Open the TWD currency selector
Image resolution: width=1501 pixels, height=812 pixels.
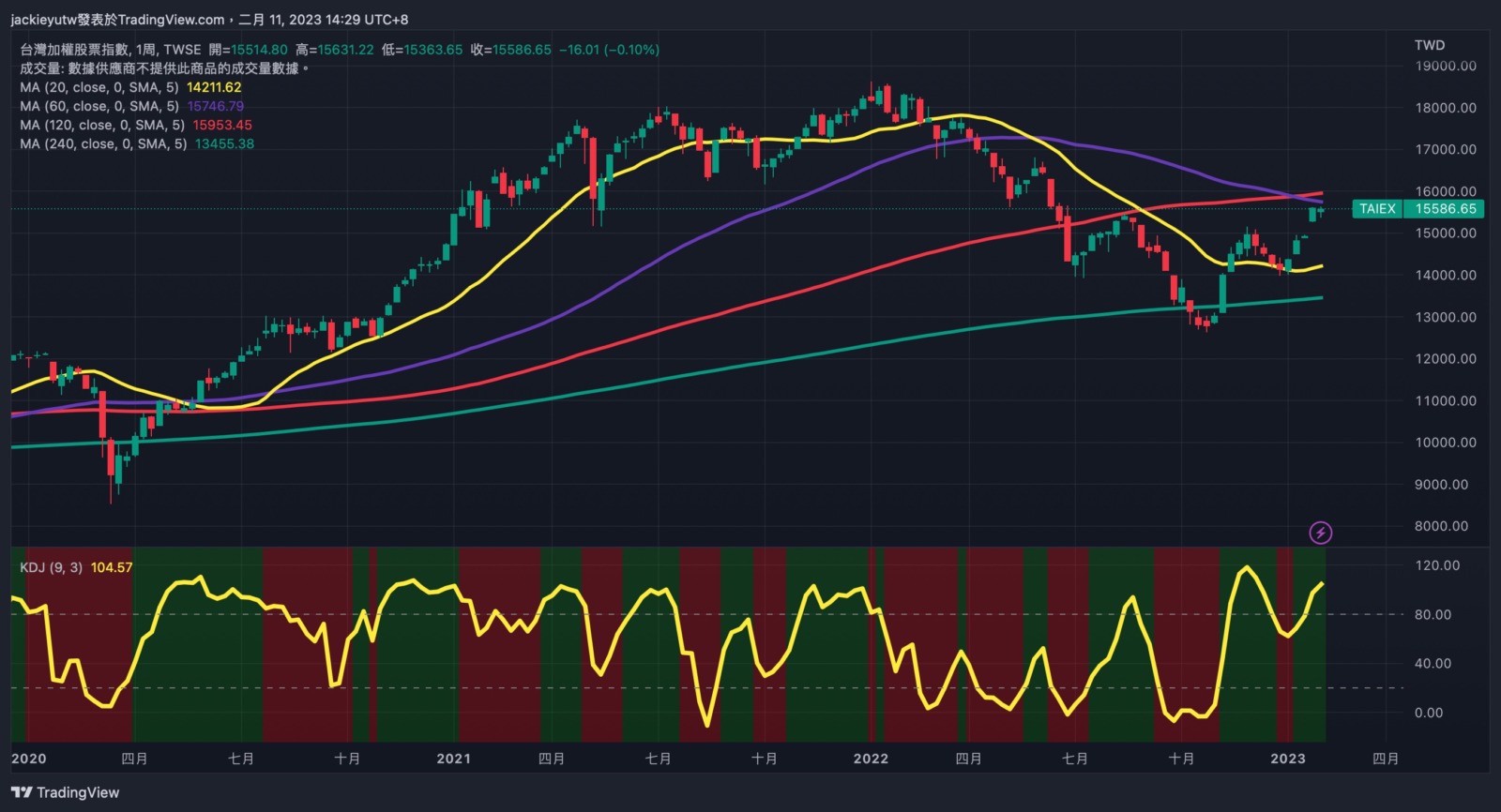coord(1429,45)
